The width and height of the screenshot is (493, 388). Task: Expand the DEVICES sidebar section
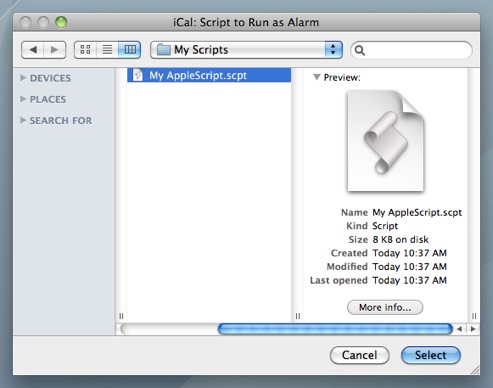(23, 78)
